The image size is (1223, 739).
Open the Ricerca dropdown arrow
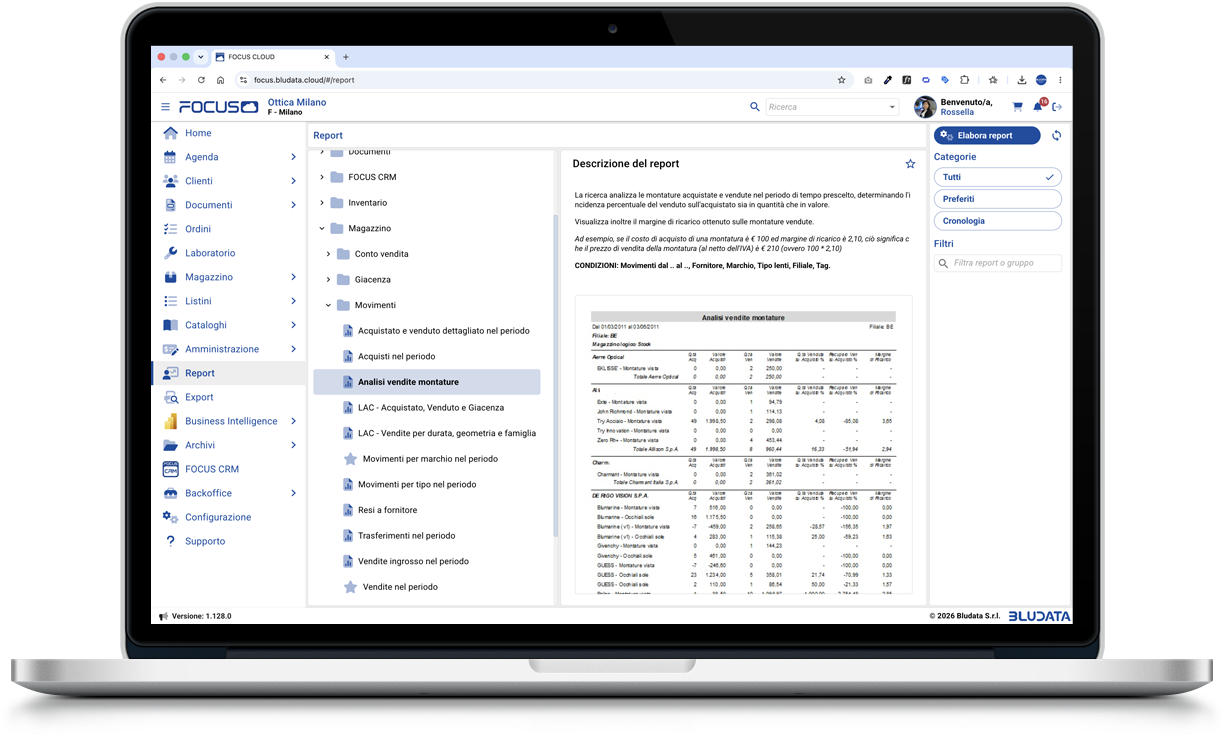(x=892, y=107)
